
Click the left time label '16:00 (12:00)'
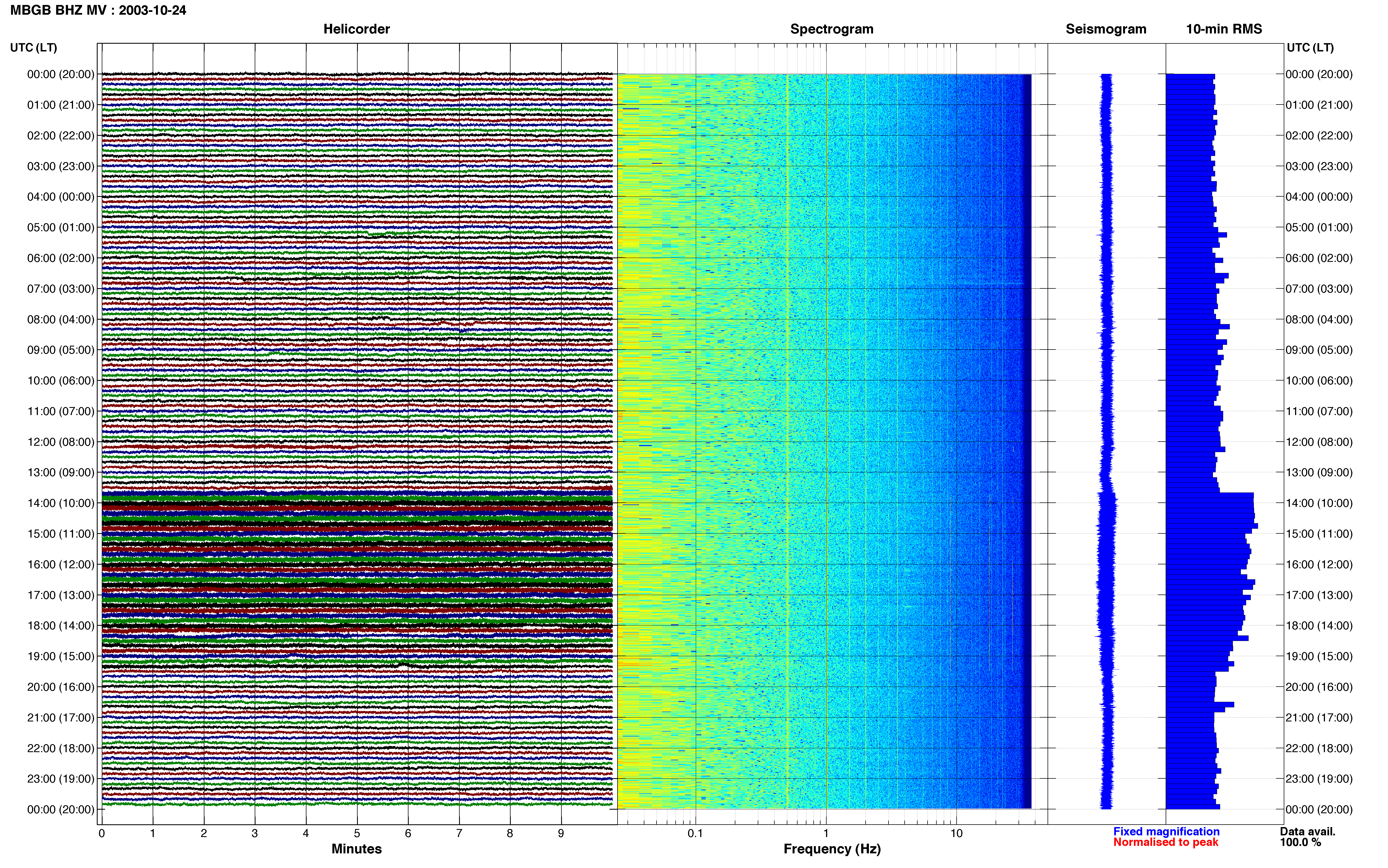[x=61, y=564]
